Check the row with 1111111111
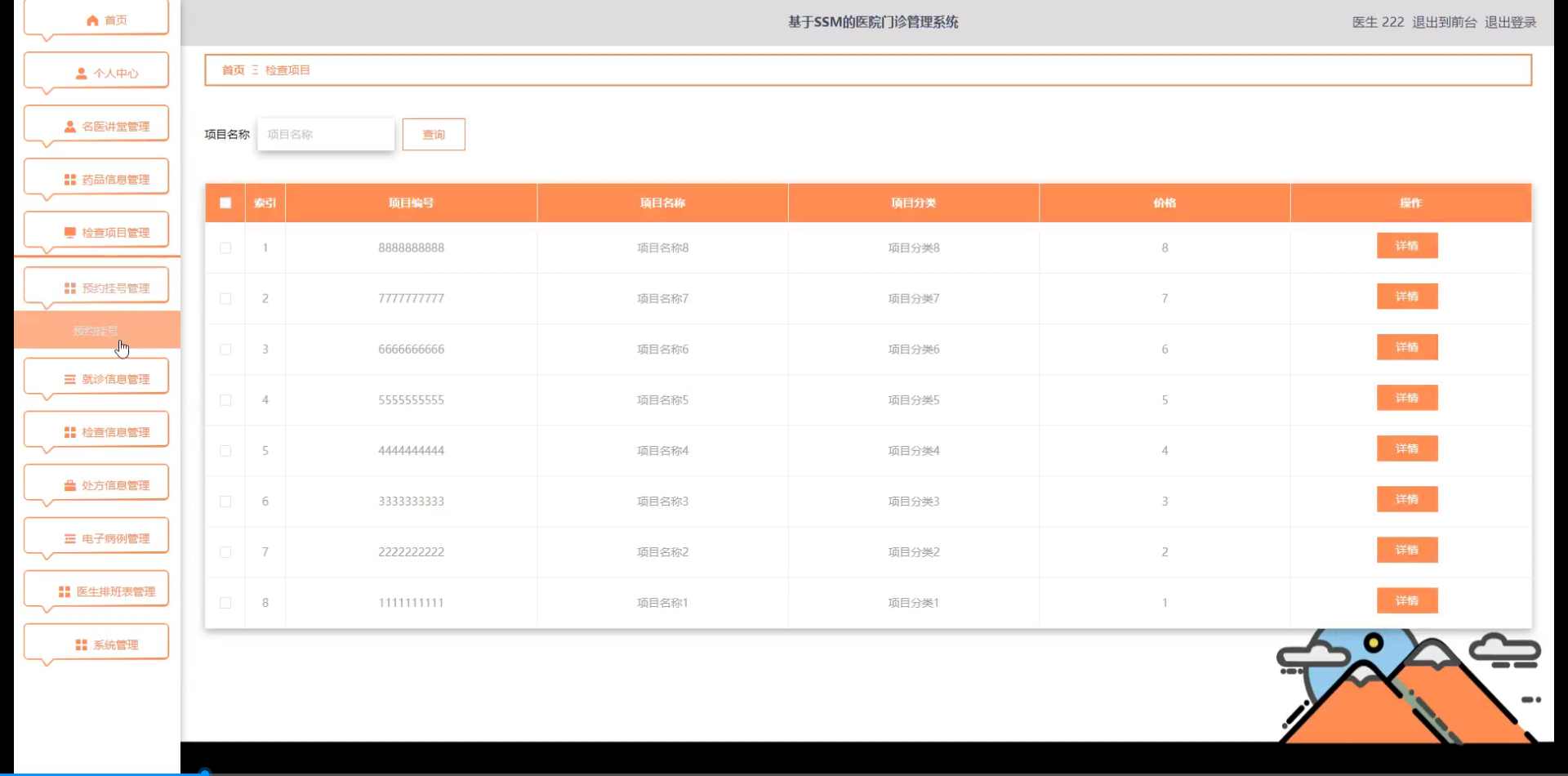The image size is (1568, 776). [x=225, y=602]
